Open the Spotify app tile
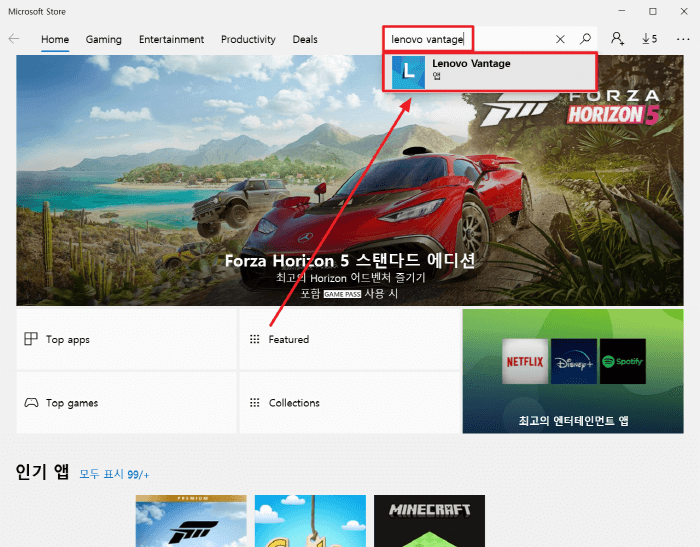Viewport: 700px width, 547px height. (623, 361)
